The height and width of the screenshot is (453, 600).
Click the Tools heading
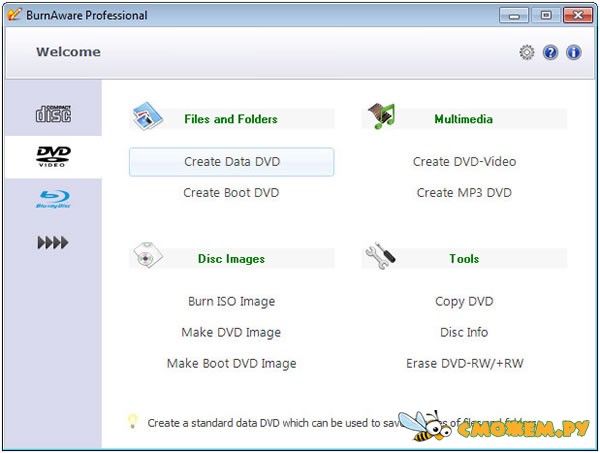point(464,259)
